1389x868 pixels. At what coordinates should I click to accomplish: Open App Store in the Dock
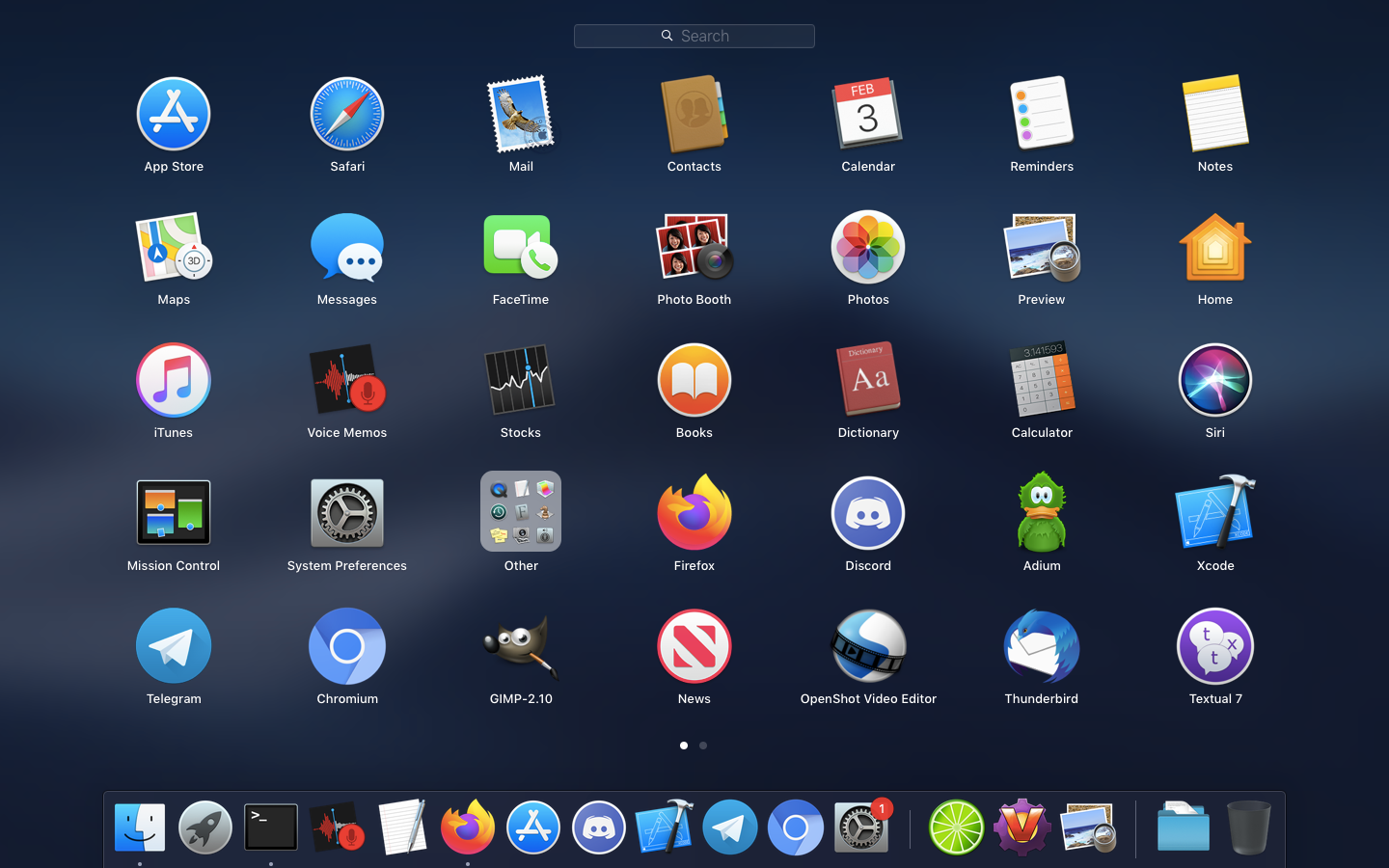(x=533, y=827)
